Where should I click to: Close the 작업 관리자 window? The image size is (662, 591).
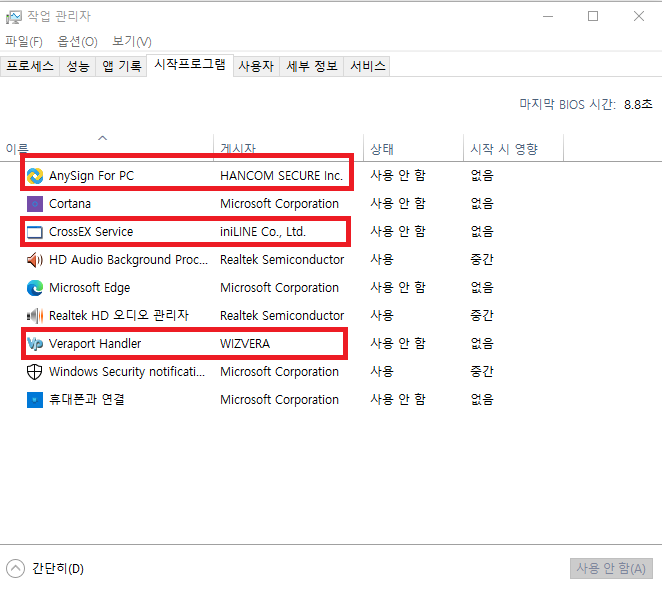pos(639,17)
